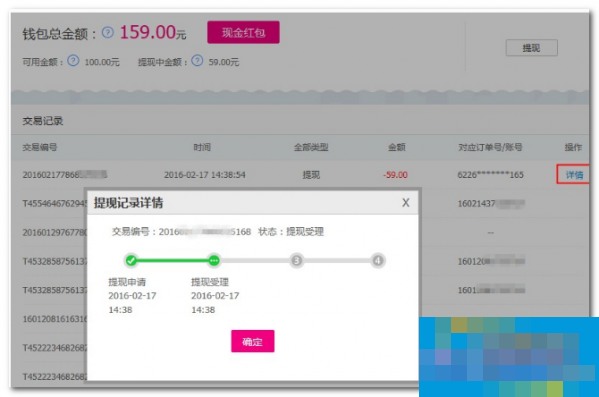Click the -59.00 amount cell

point(395,175)
